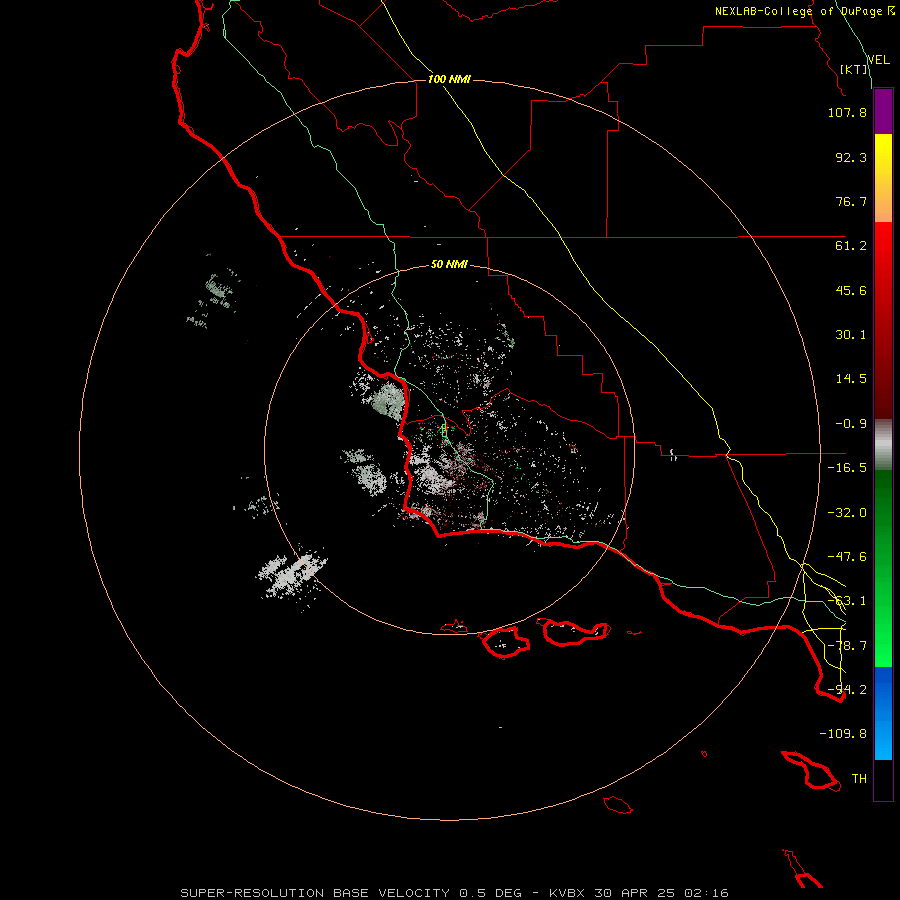Click the -109.8 velocity scale value

(843, 734)
